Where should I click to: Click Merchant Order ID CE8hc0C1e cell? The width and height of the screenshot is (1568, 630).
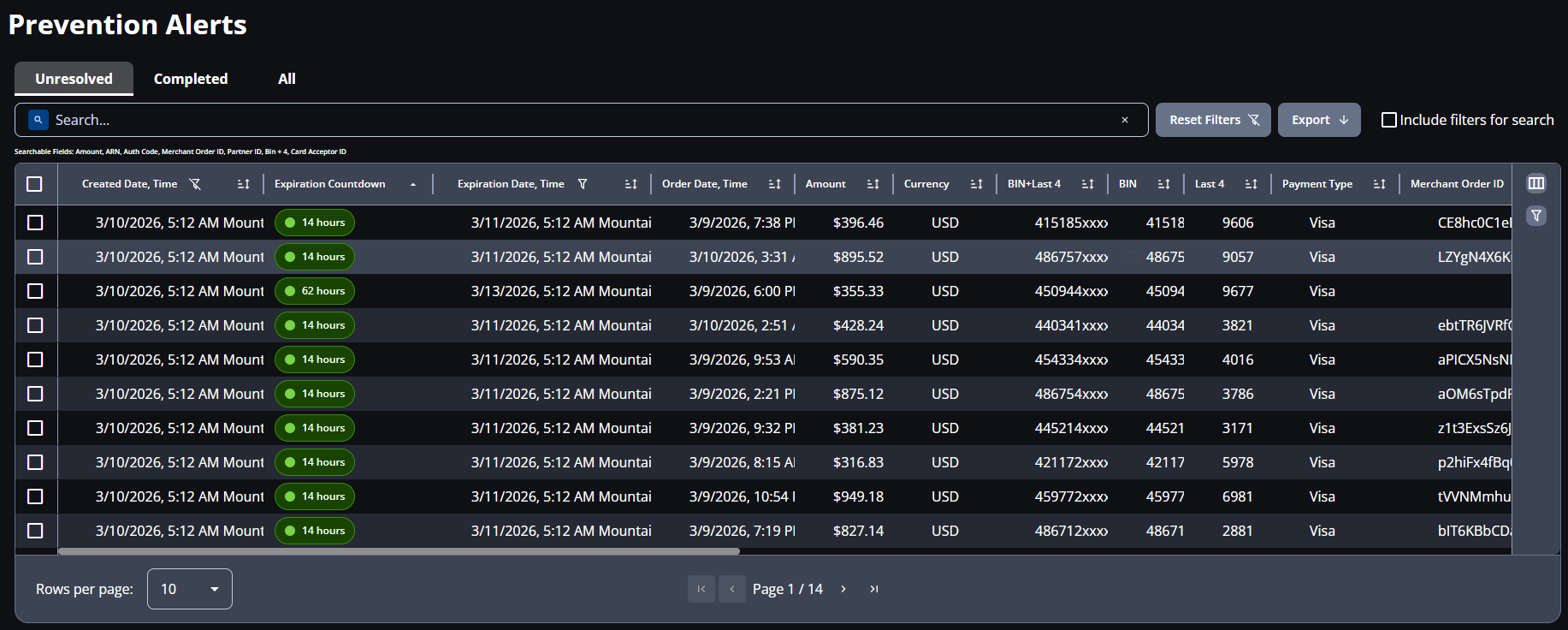tap(1475, 223)
